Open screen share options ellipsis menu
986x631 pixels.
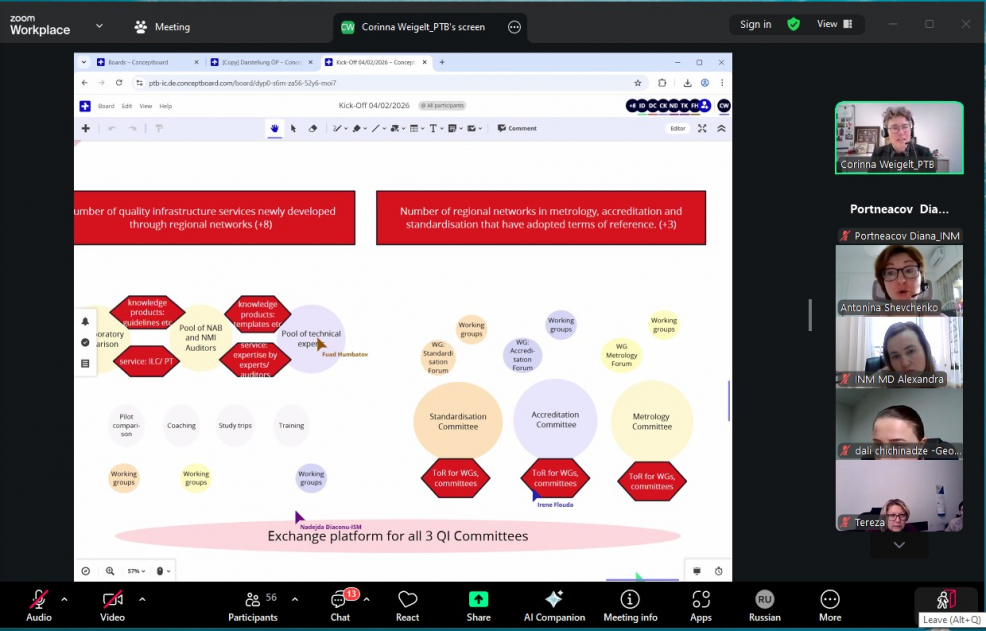514,27
